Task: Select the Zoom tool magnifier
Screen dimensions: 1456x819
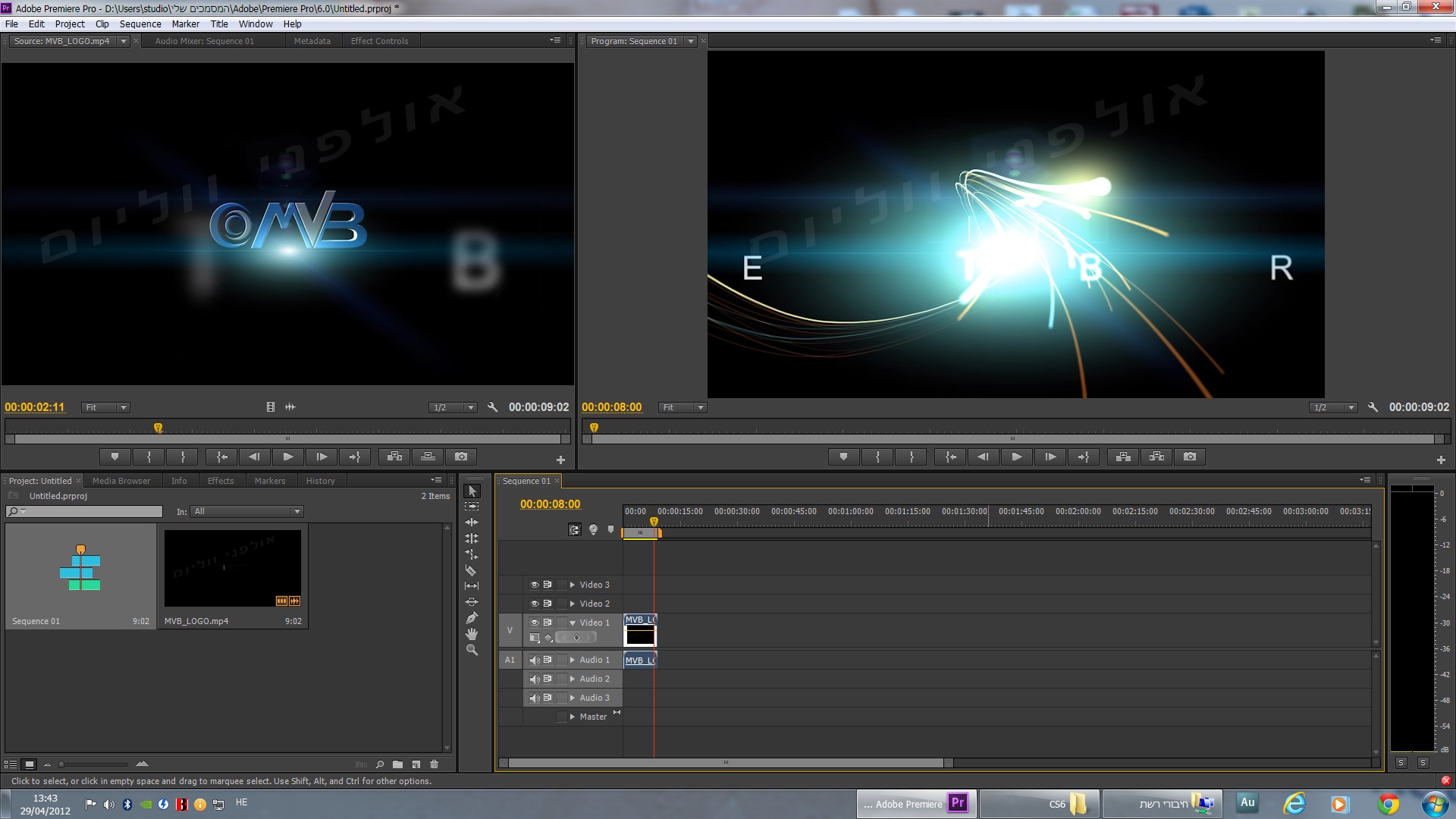Action: 471,651
